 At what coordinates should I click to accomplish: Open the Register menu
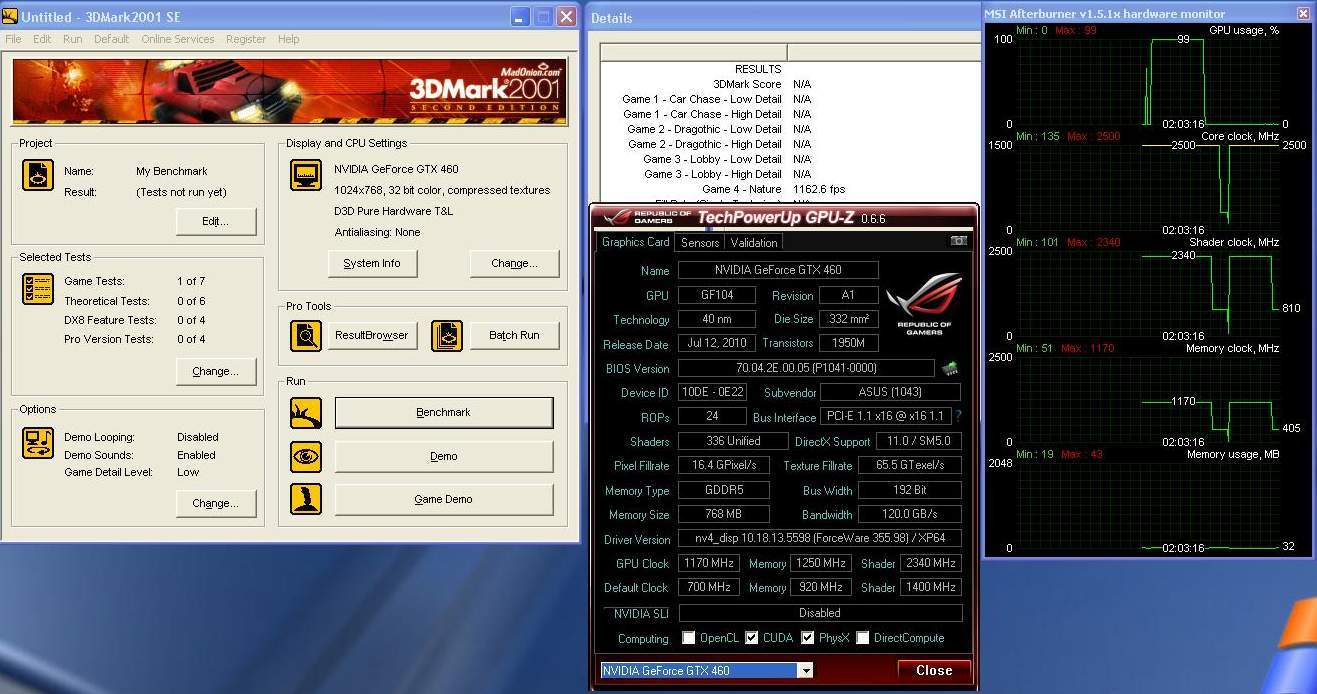tap(246, 39)
